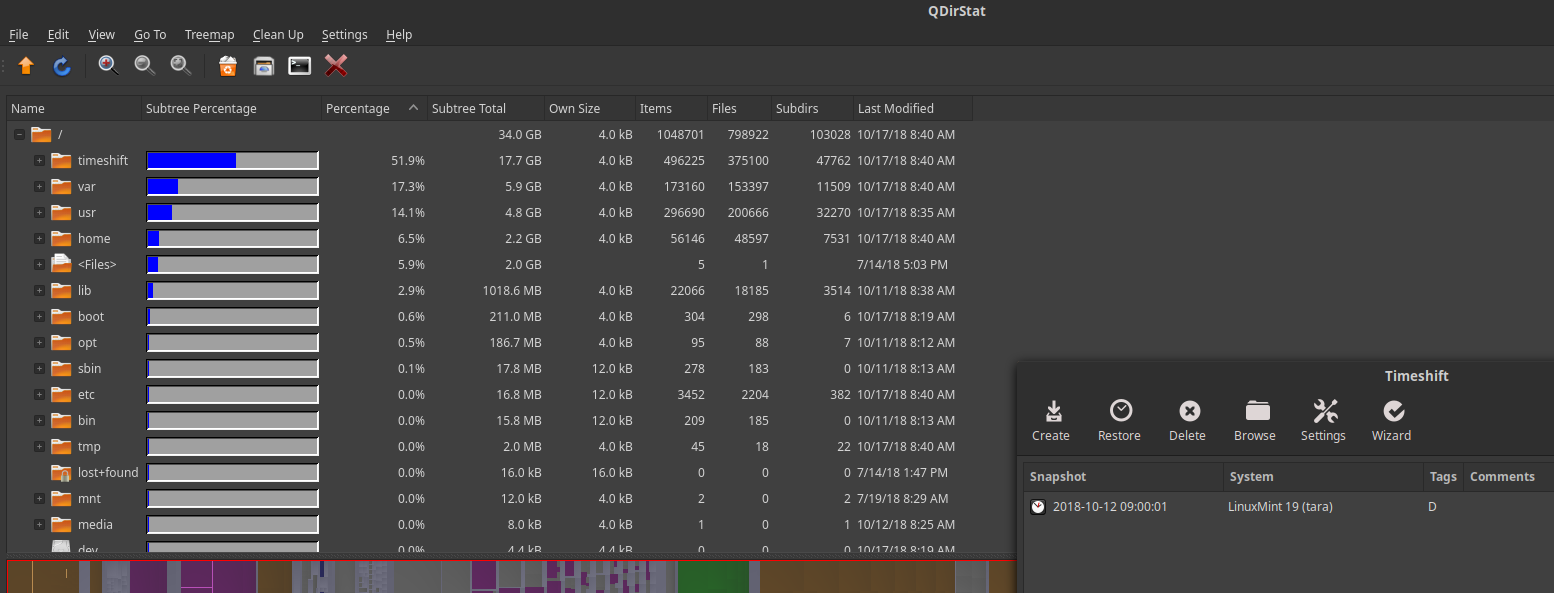This screenshot has height=593, width=1554.
Task: Click the lost+found locked folder icon
Action: 62,472
